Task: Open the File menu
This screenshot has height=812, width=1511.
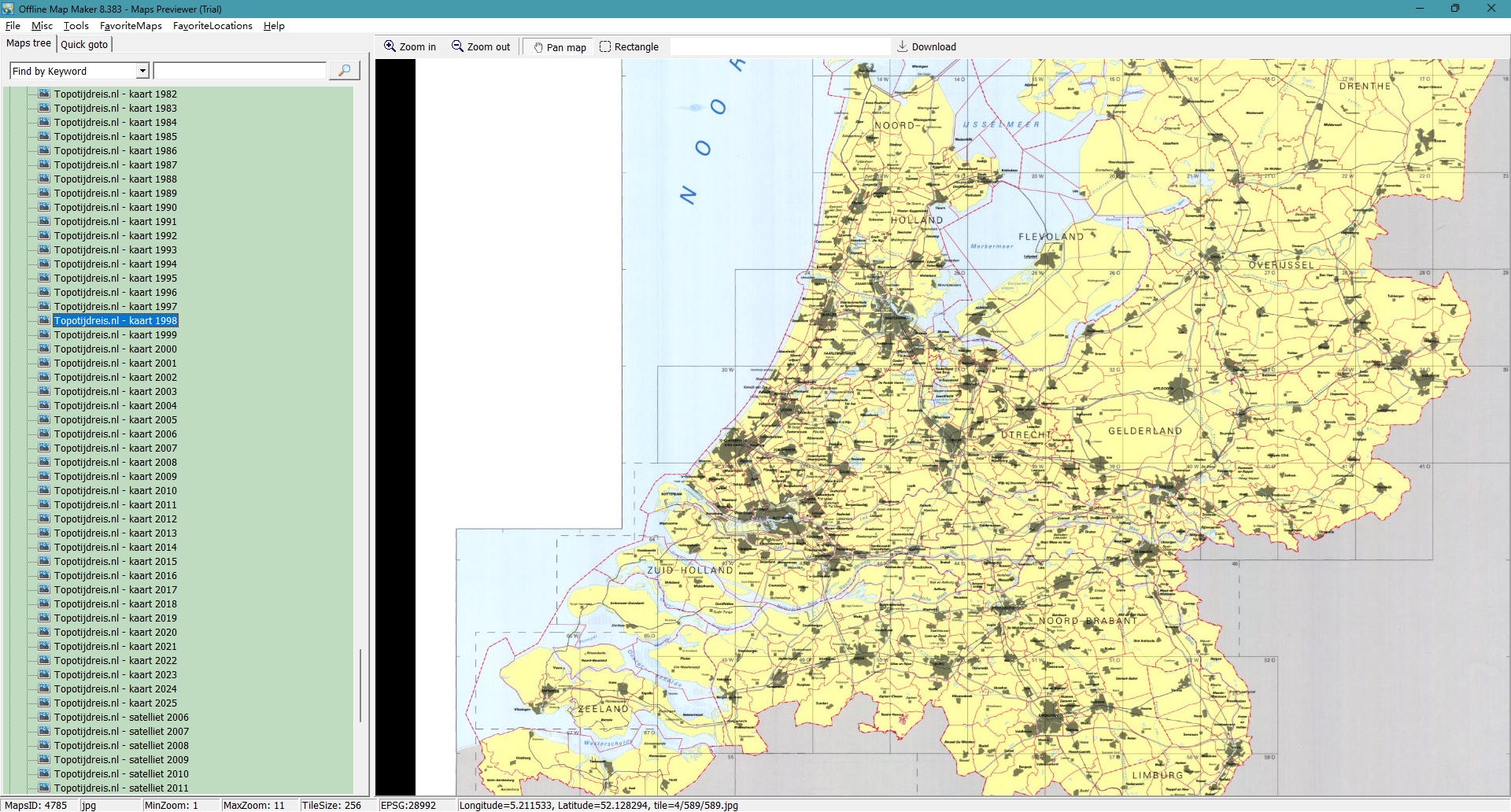Action: 13,26
